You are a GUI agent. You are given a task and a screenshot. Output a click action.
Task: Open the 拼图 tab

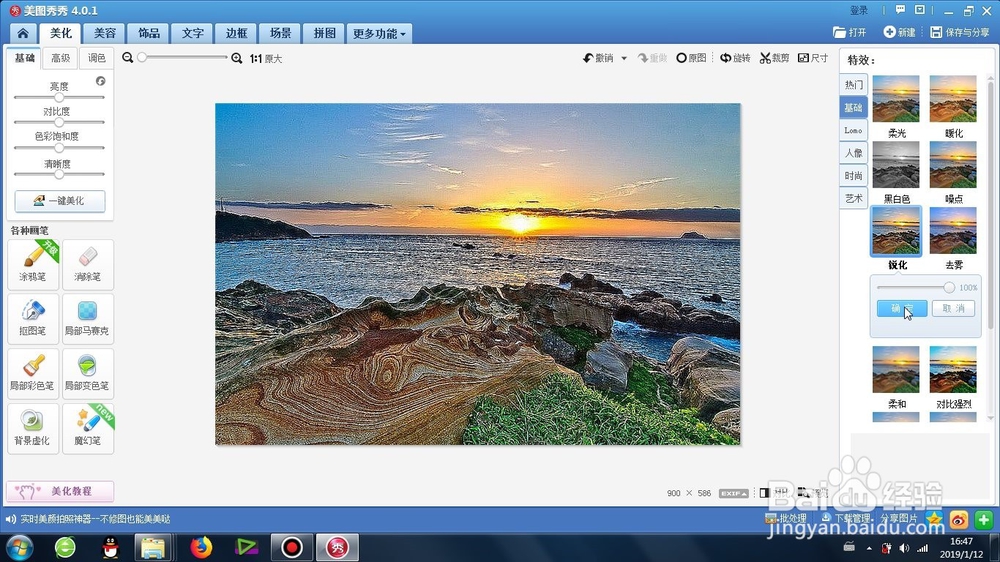coord(325,33)
